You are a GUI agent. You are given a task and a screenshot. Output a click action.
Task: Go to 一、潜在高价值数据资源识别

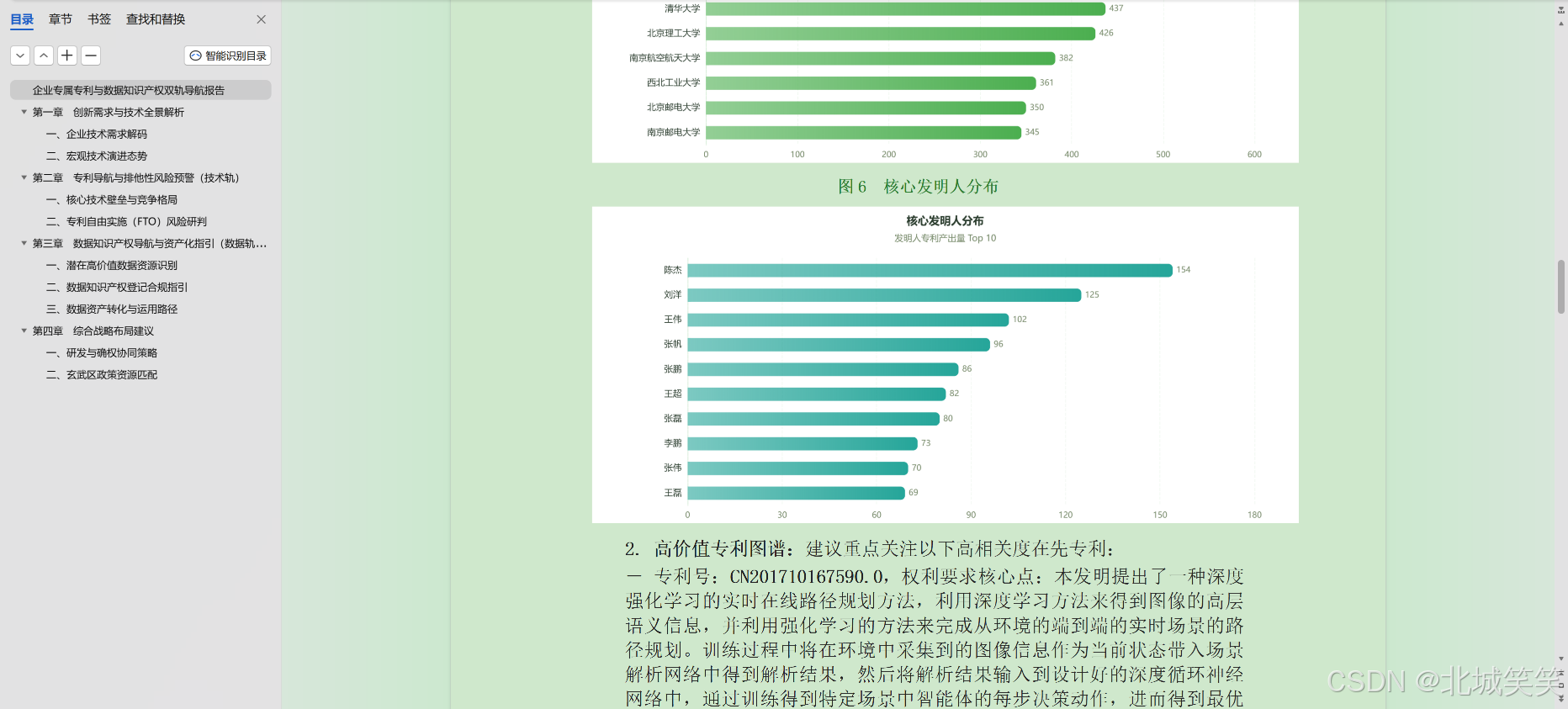click(x=112, y=265)
